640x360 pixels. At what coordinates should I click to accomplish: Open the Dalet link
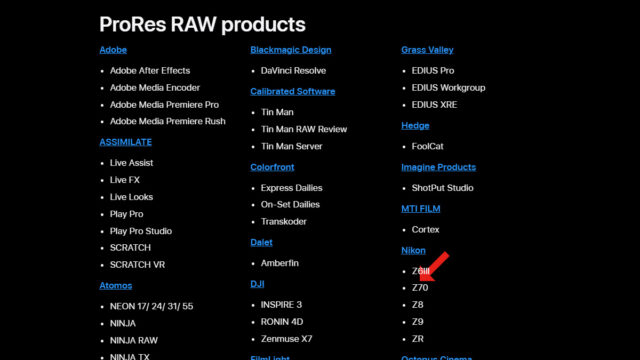(261, 242)
